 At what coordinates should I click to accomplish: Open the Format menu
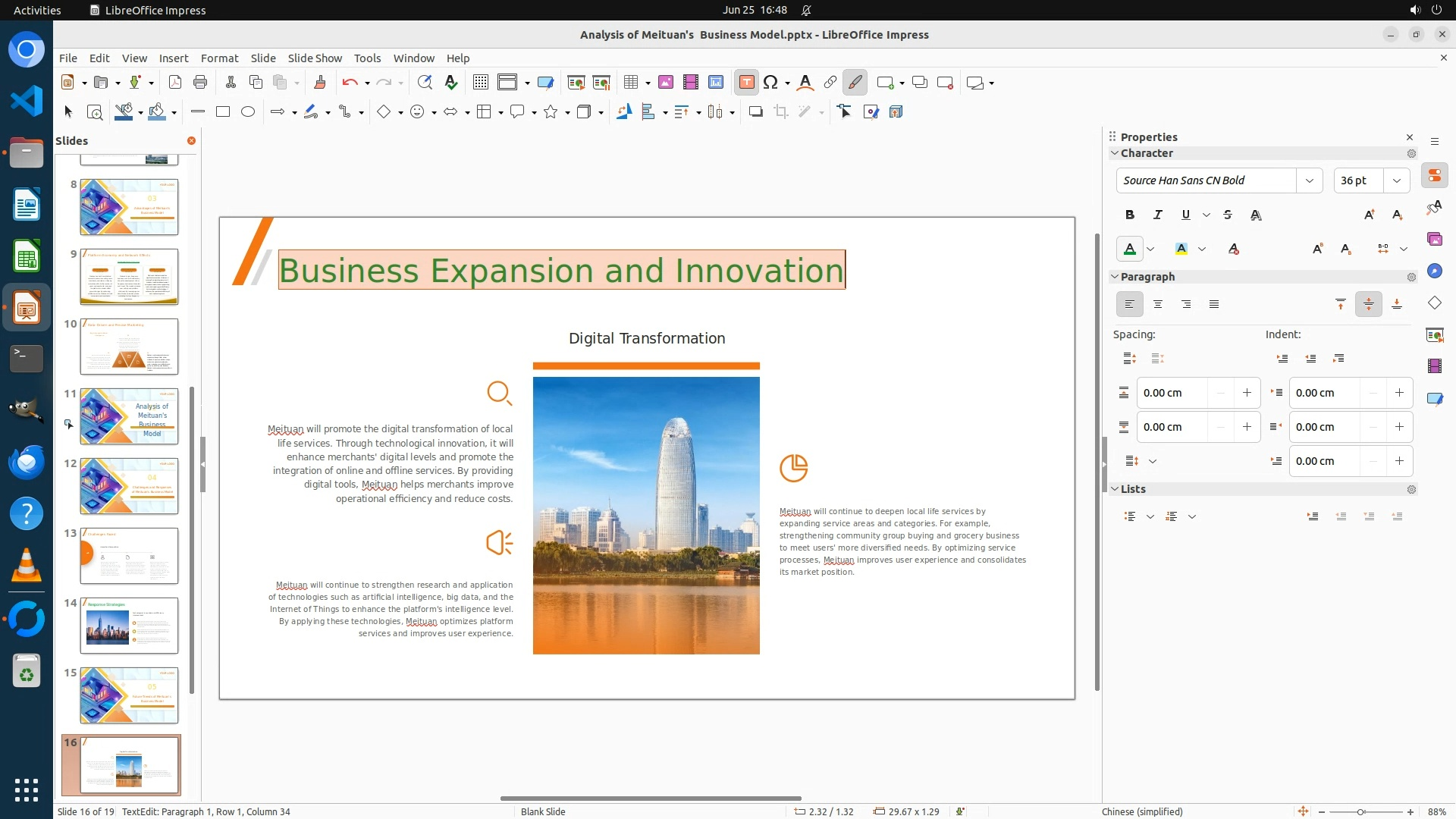tap(219, 58)
